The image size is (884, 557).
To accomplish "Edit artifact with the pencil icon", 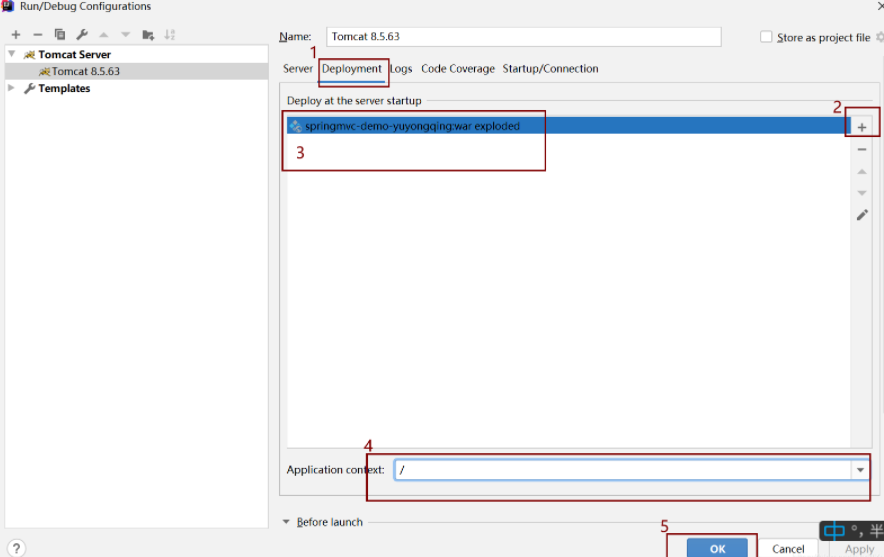I will point(862,215).
